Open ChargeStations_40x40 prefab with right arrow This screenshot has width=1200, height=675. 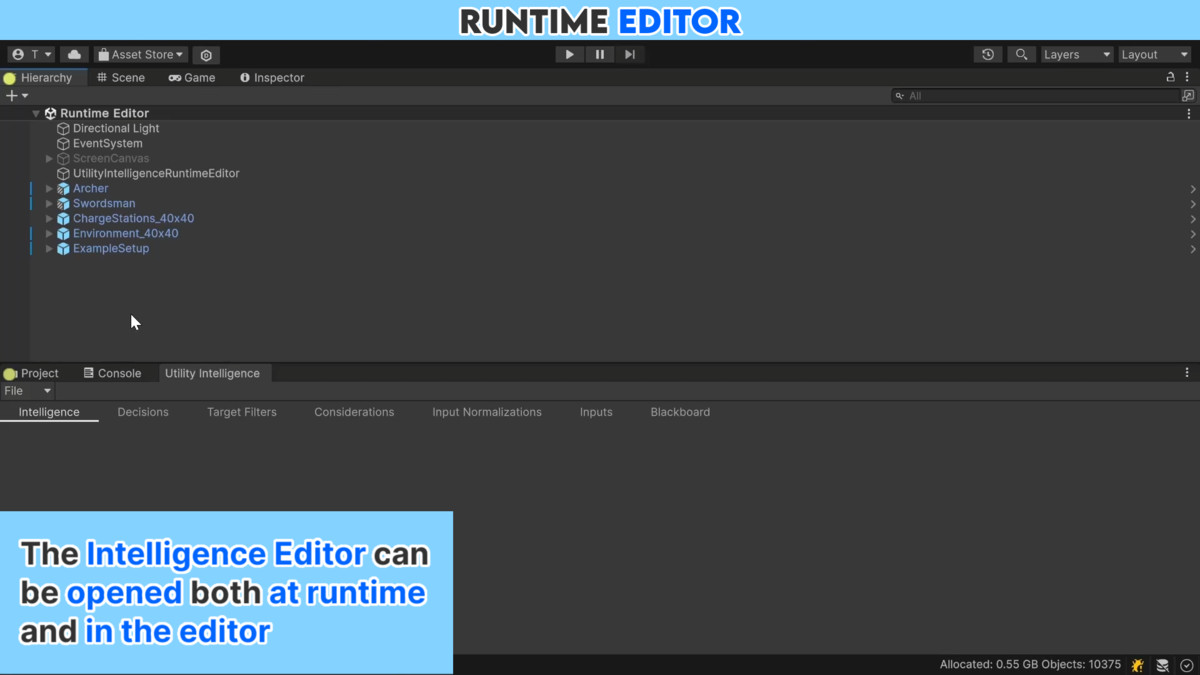pos(1192,219)
